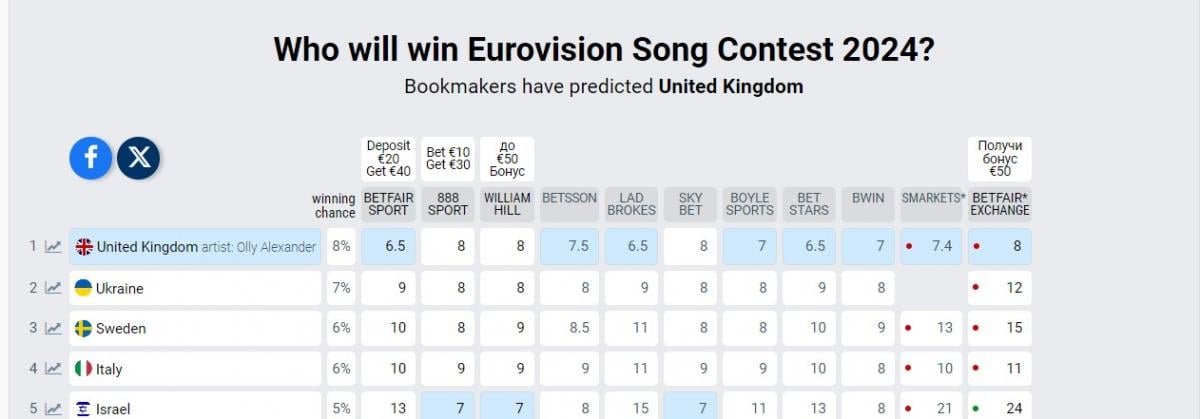Open the Israel odds history chart icon
Viewport: 1200px width, 419px height.
tap(53, 408)
